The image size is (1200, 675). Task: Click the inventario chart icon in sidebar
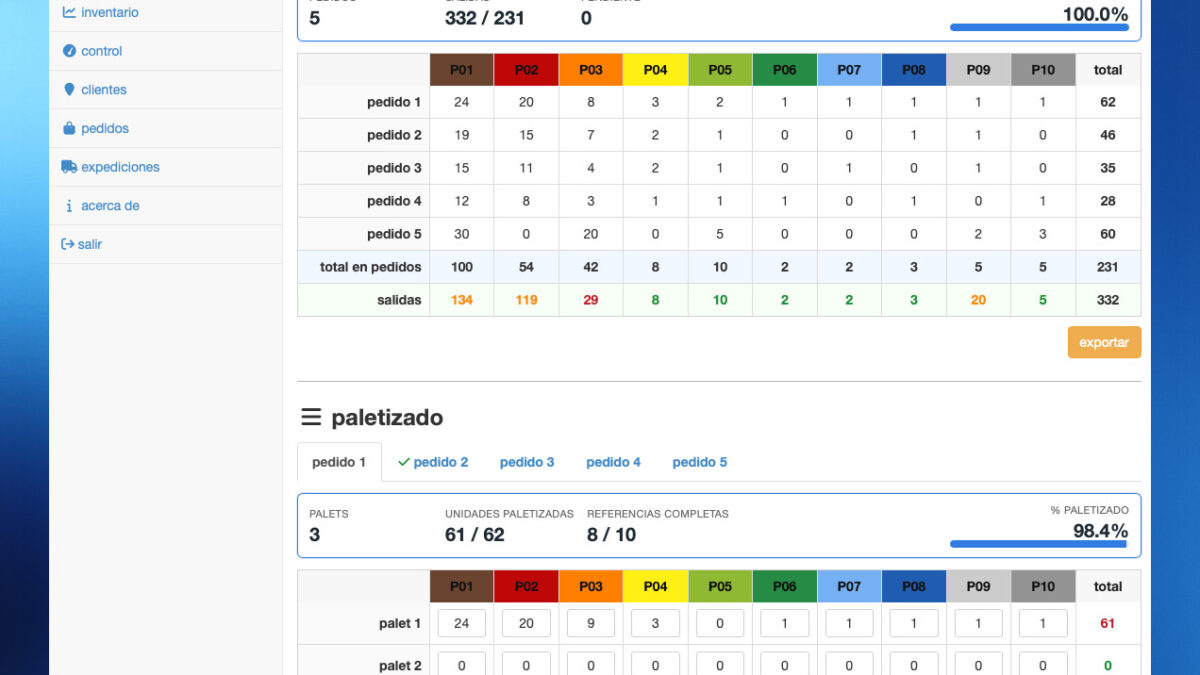pyautogui.click(x=69, y=13)
